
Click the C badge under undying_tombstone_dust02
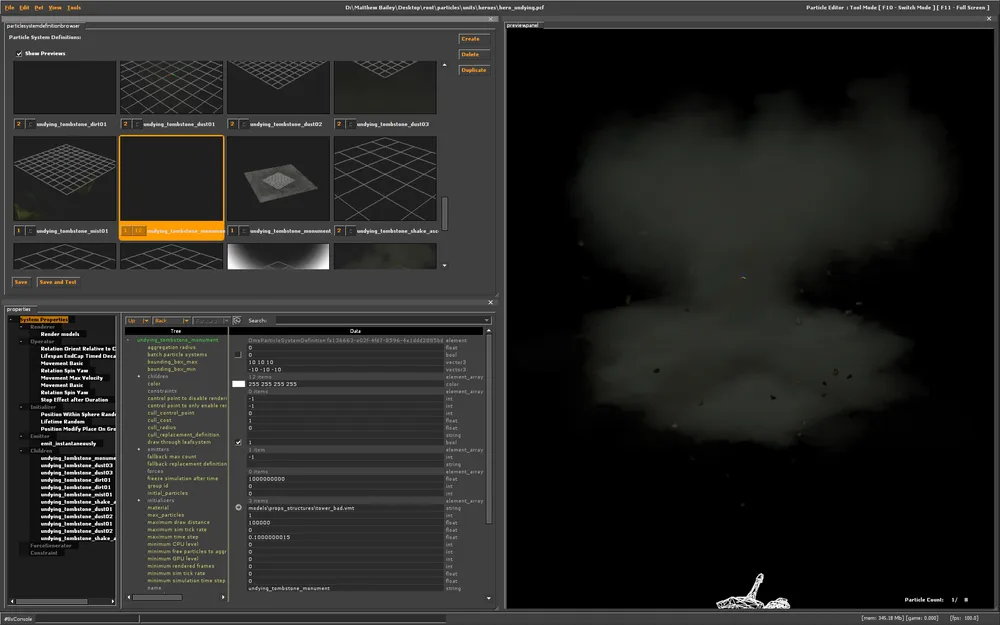243,124
